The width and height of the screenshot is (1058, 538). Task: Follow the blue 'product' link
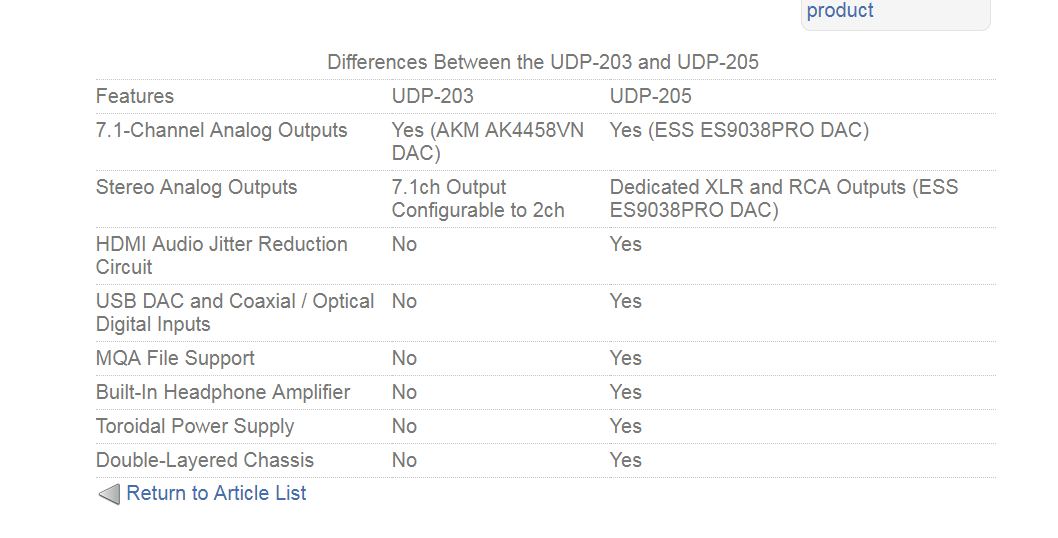[x=839, y=10]
